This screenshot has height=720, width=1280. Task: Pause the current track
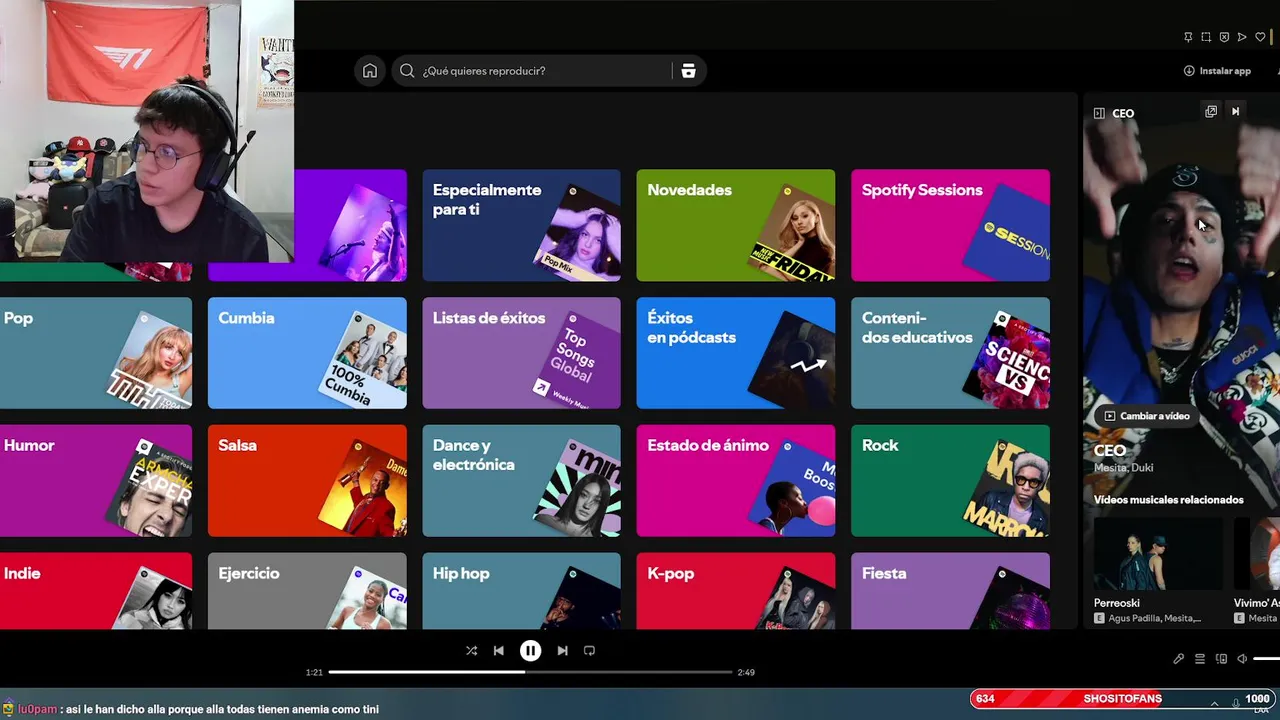530,651
